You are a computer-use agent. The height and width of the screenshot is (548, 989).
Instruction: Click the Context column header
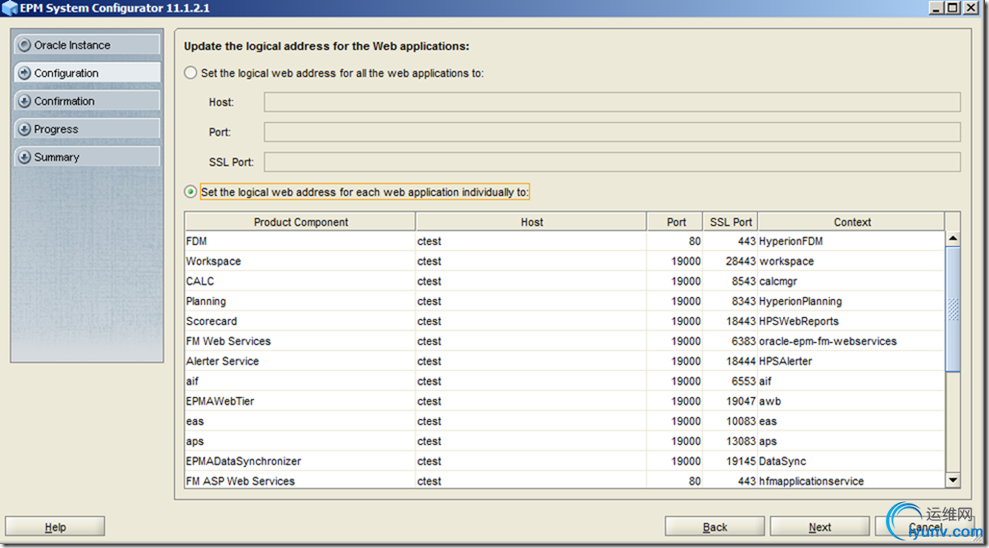(x=851, y=222)
